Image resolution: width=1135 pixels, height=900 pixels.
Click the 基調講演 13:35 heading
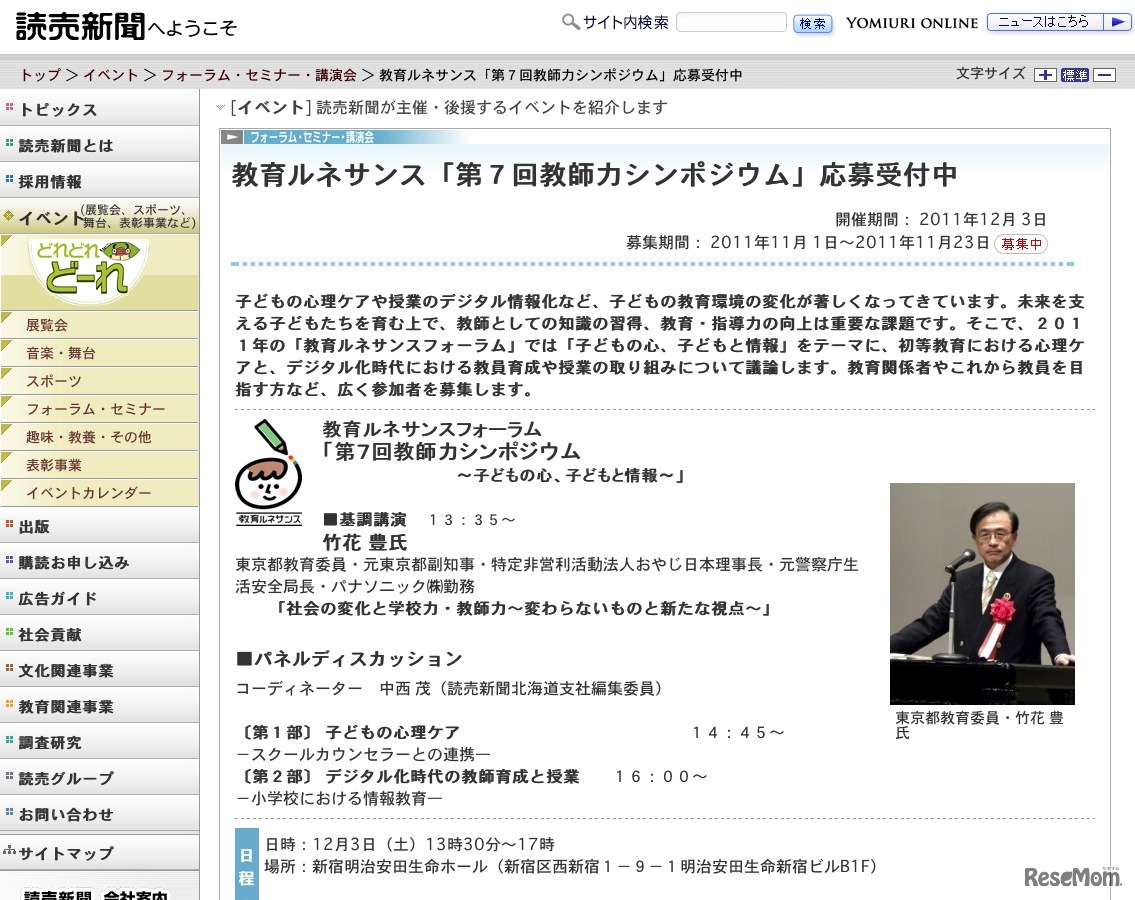pyautogui.click(x=419, y=519)
